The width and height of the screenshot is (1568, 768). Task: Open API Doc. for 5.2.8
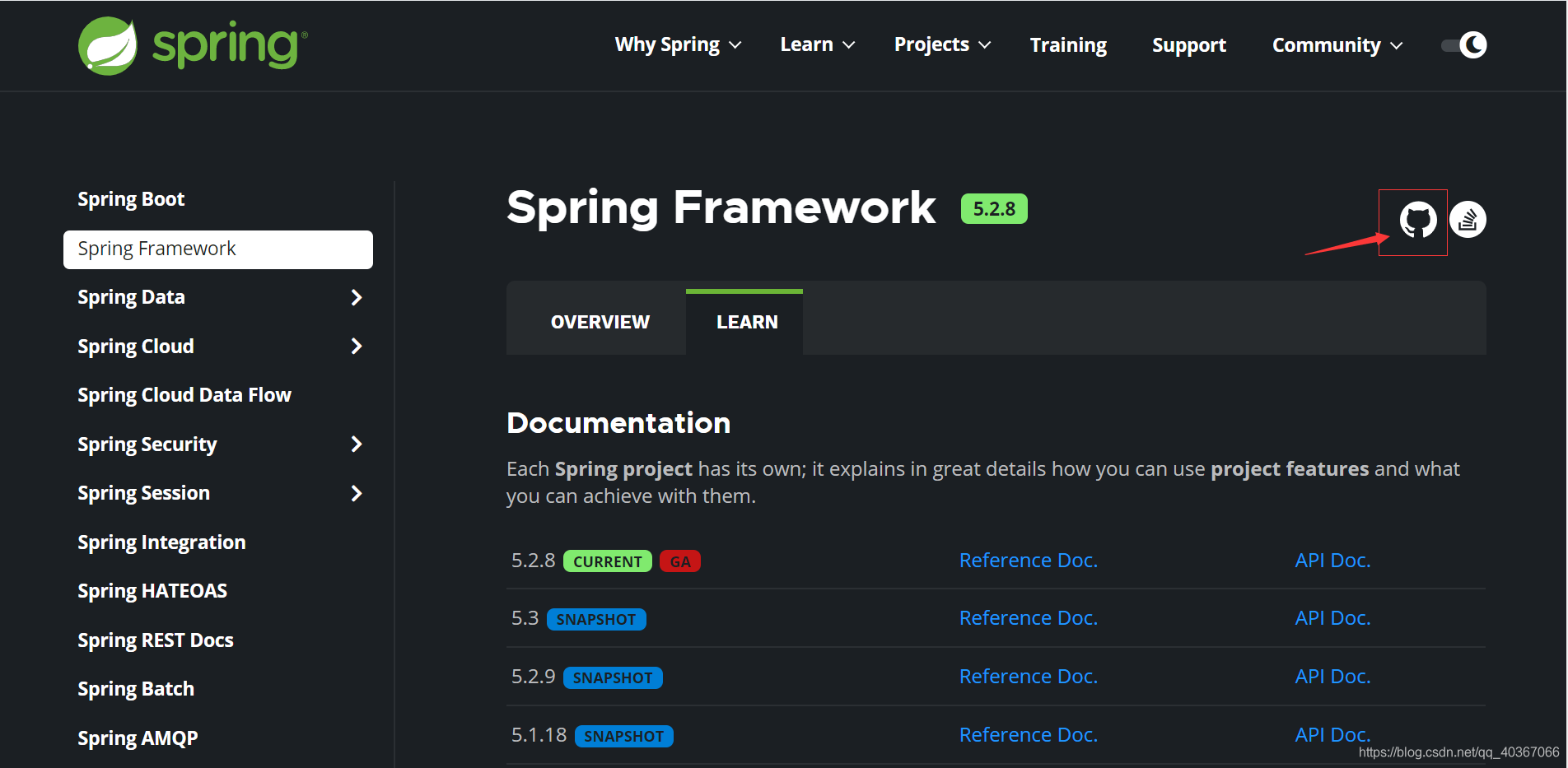[x=1332, y=561]
